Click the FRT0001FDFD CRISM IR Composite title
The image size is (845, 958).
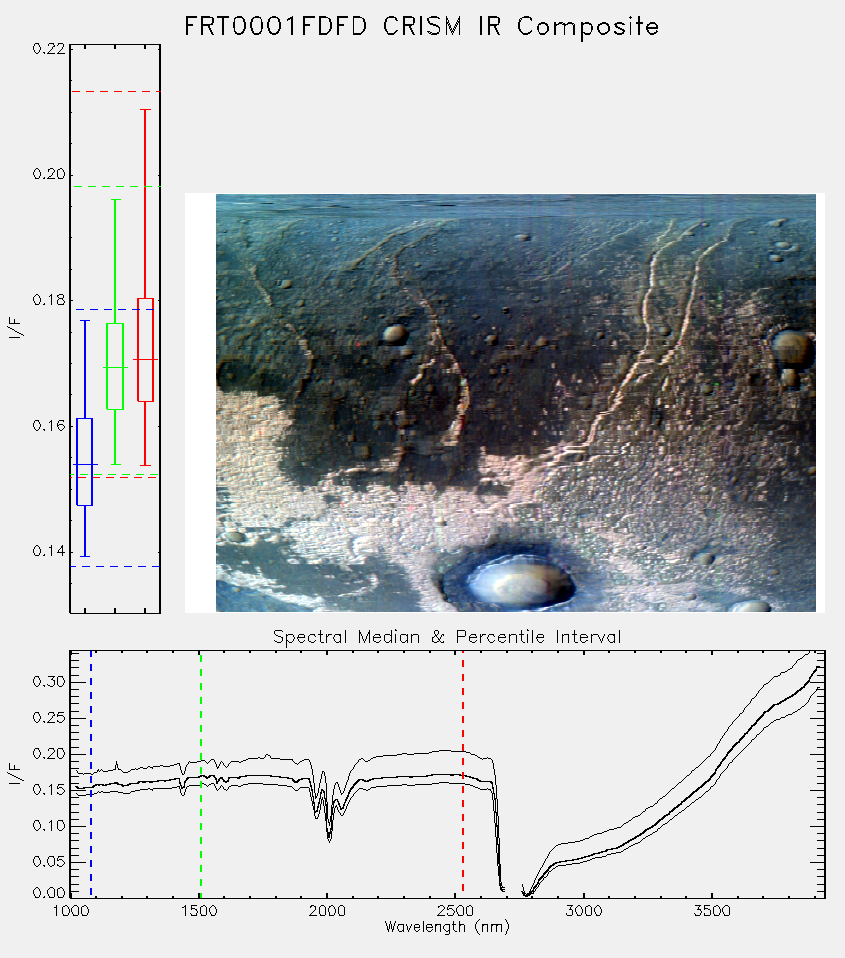point(422,26)
